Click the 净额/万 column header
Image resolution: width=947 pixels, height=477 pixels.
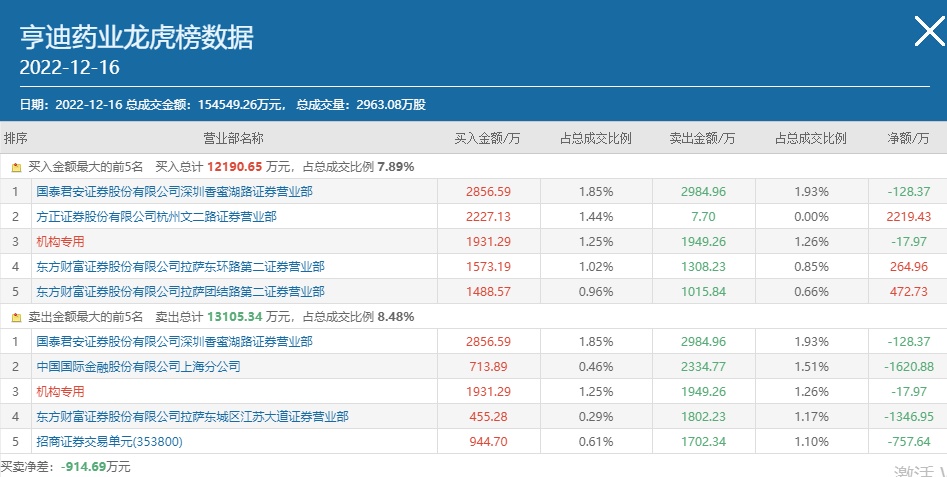(x=907, y=138)
